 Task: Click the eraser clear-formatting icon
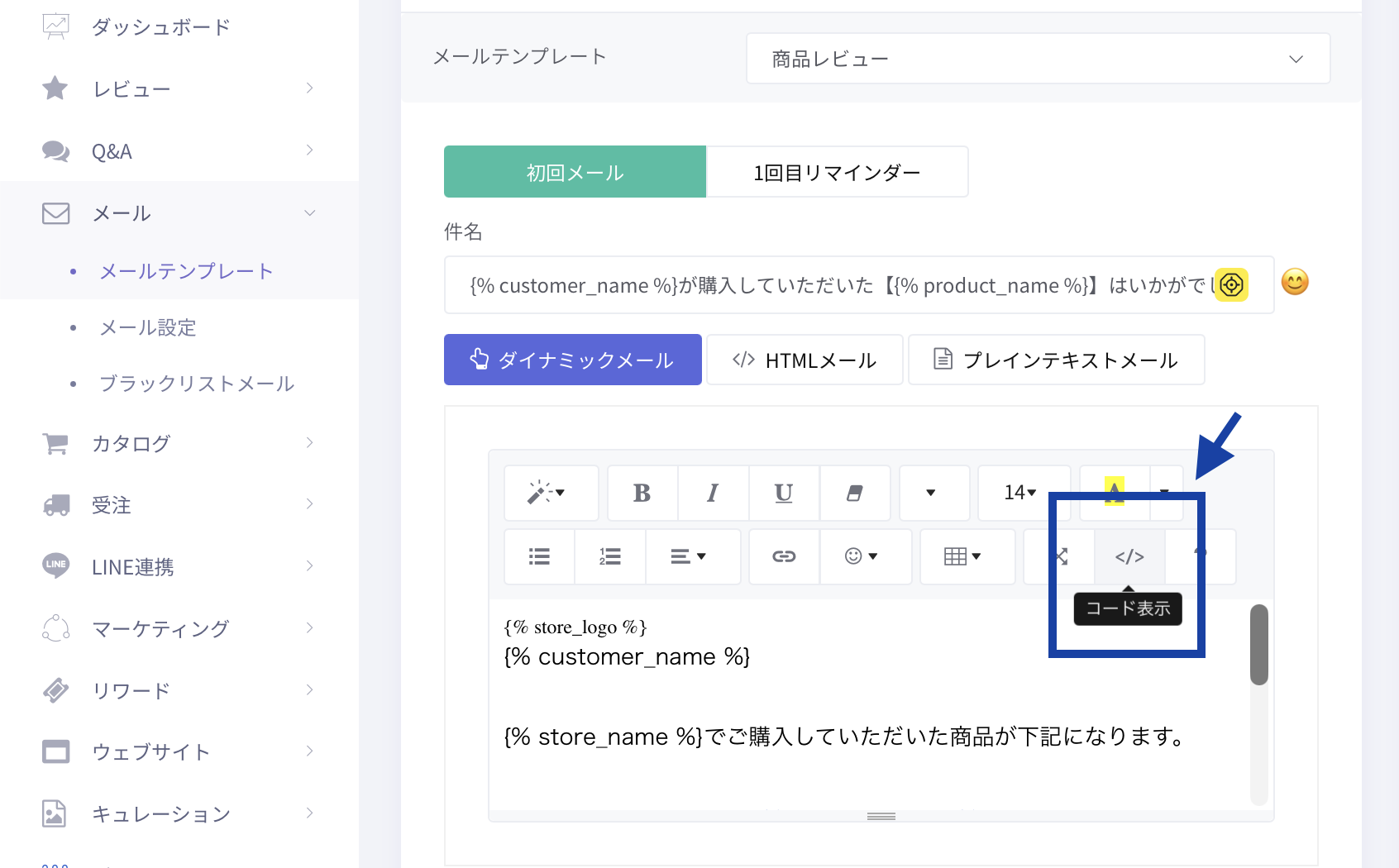coord(855,494)
